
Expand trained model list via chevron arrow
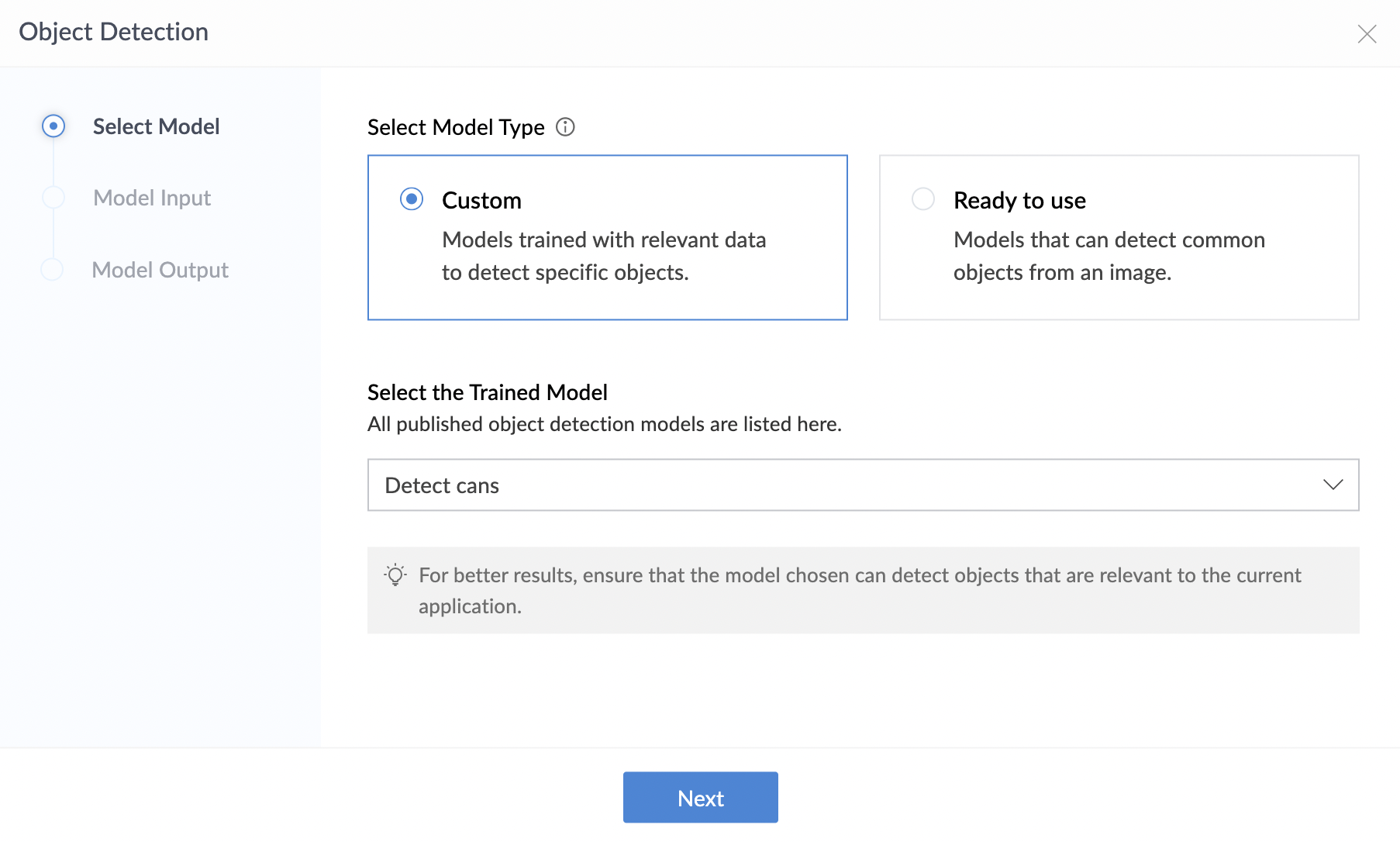[x=1333, y=485]
